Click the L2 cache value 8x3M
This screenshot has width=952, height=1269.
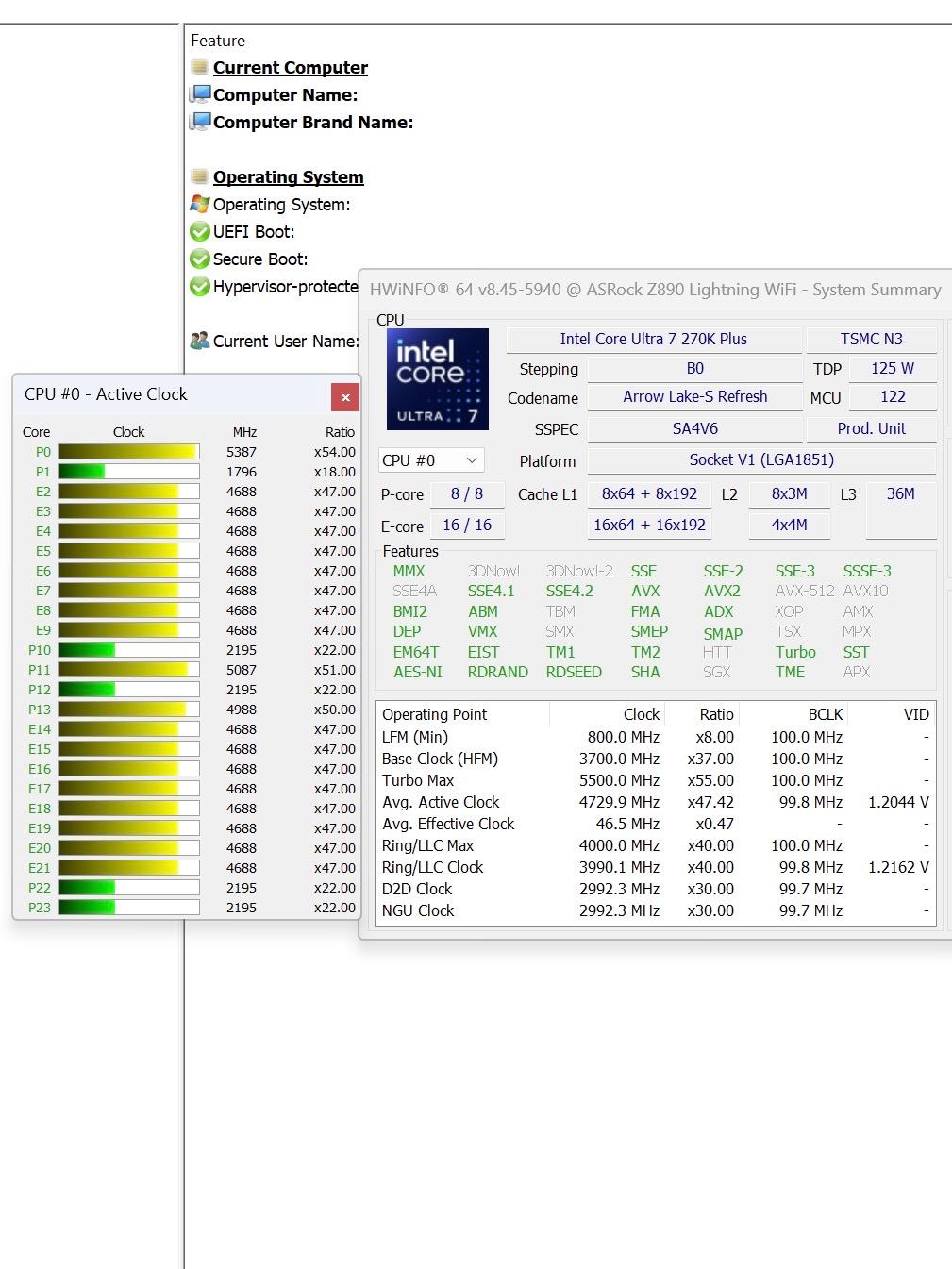point(790,493)
